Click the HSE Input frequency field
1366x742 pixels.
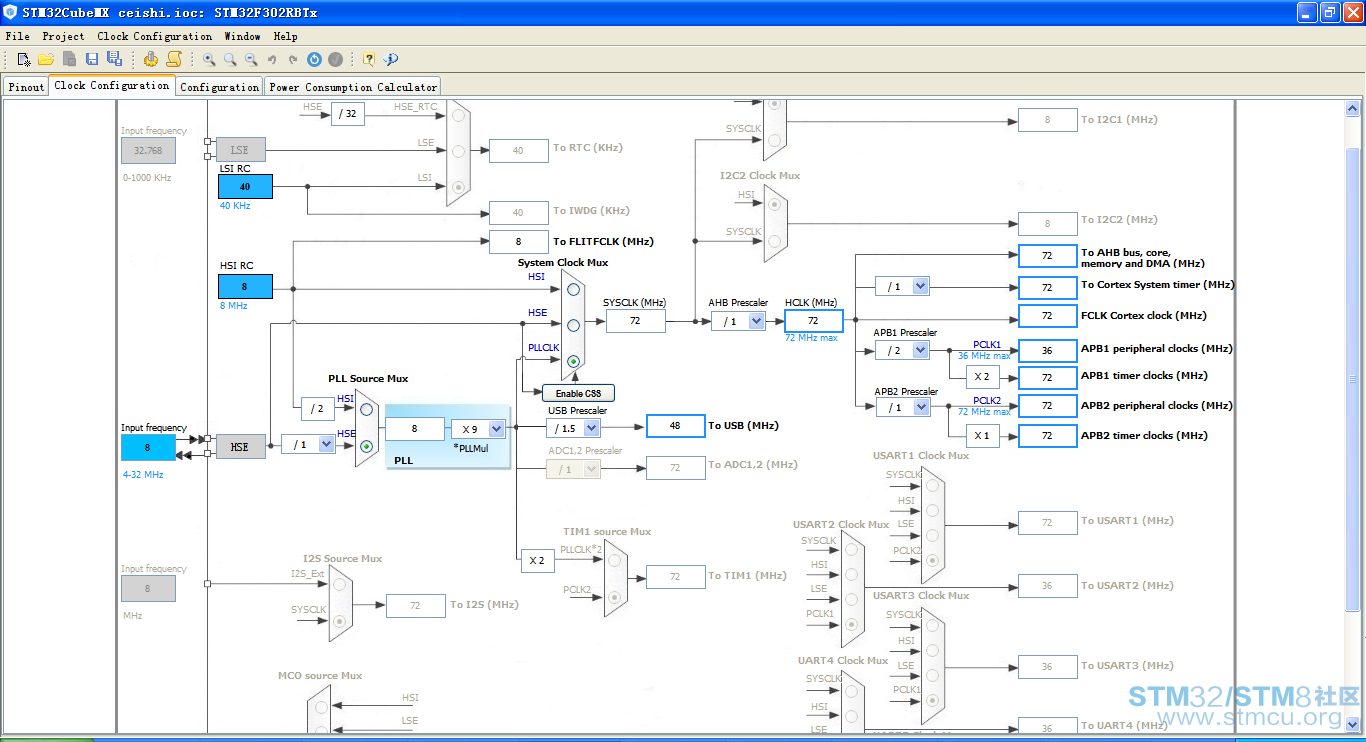pos(148,448)
